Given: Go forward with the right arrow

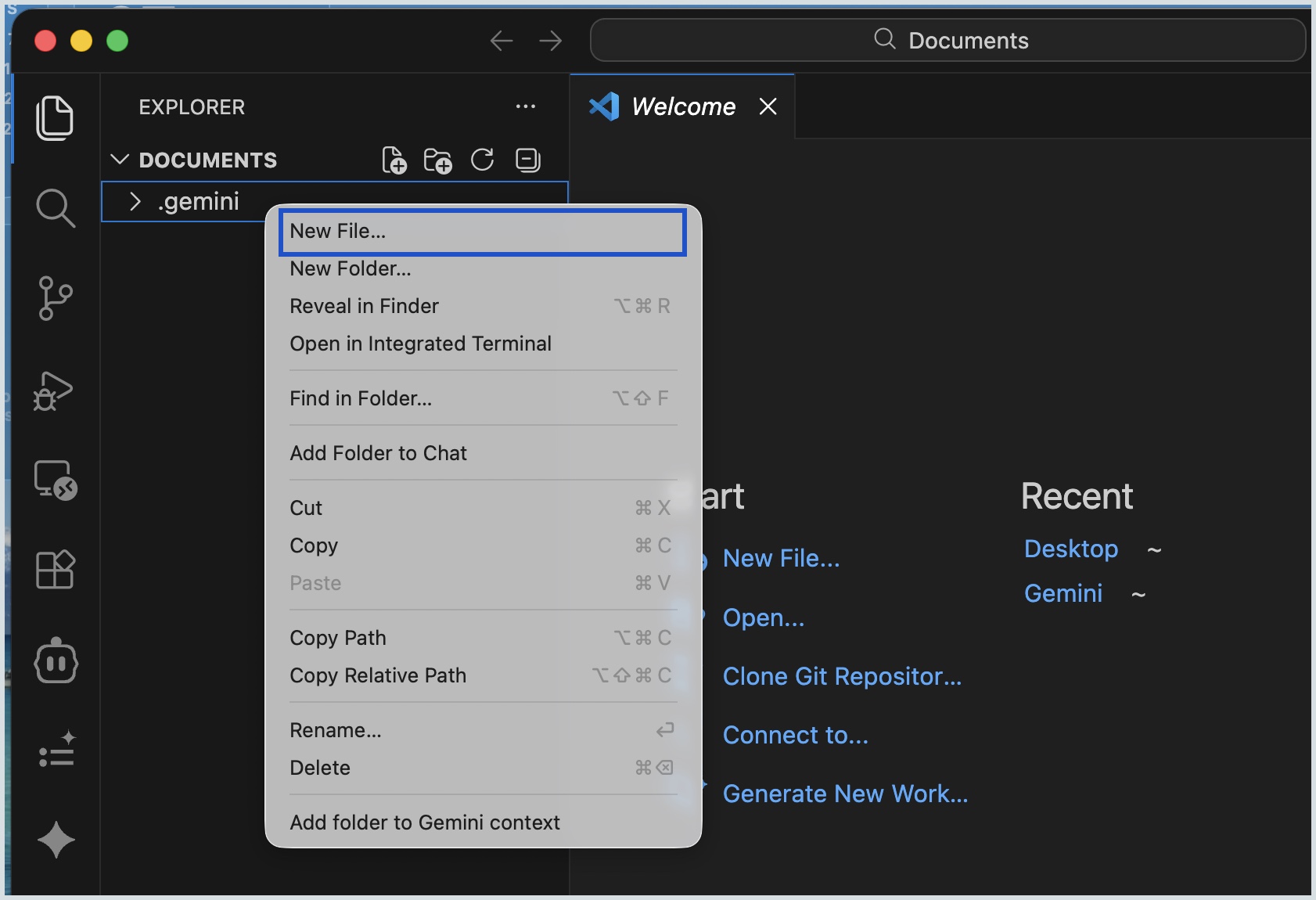Looking at the screenshot, I should tap(551, 41).
